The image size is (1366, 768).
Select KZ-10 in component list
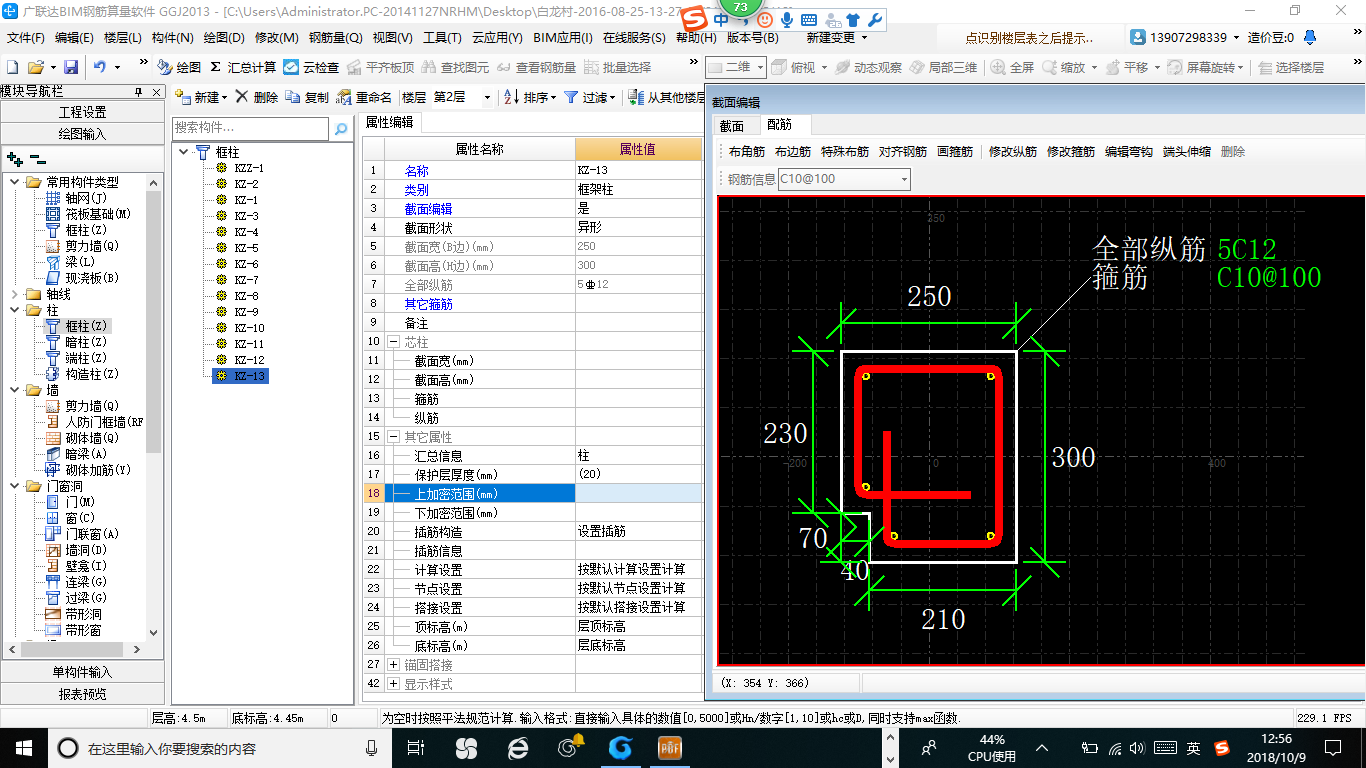click(249, 328)
